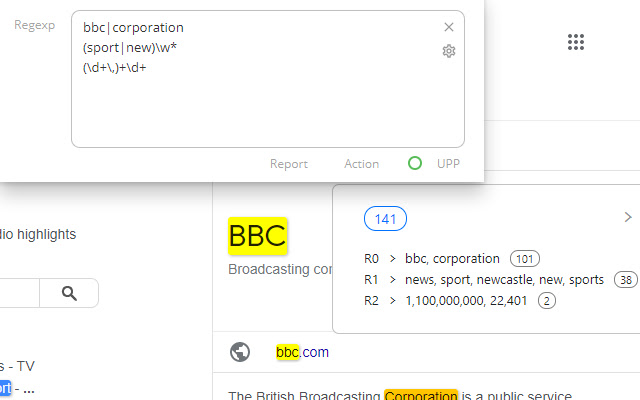Expand panel with right chevron arrow
640x400 pixels.
(x=628, y=217)
